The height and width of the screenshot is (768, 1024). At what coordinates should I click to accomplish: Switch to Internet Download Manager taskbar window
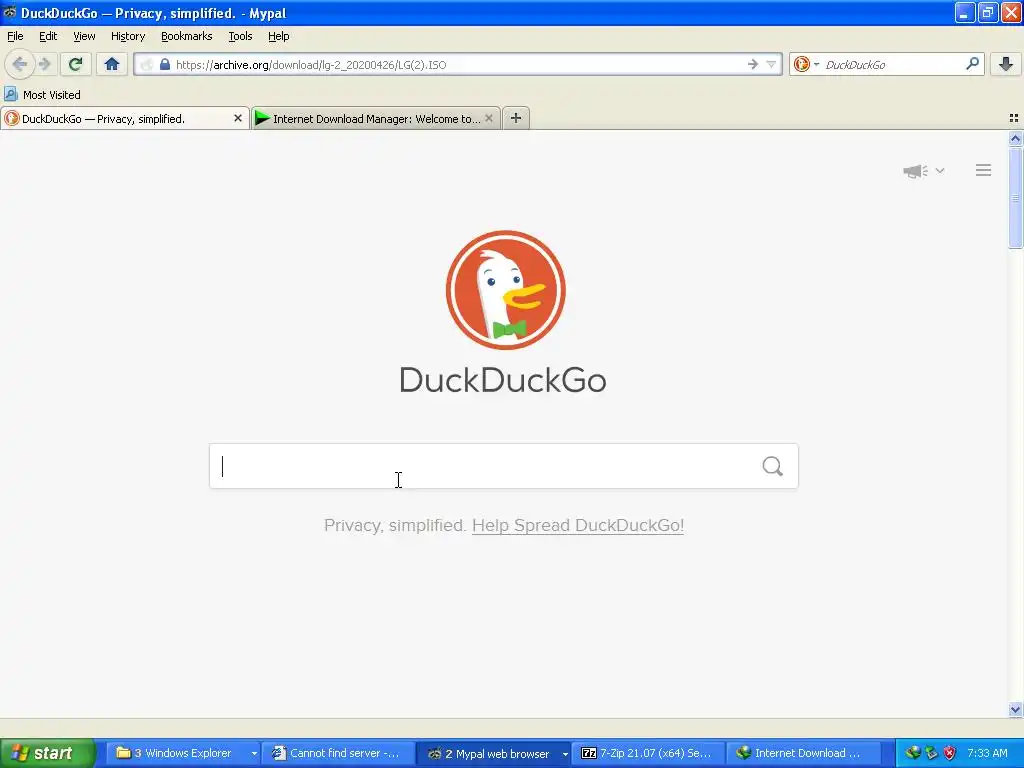(802, 753)
